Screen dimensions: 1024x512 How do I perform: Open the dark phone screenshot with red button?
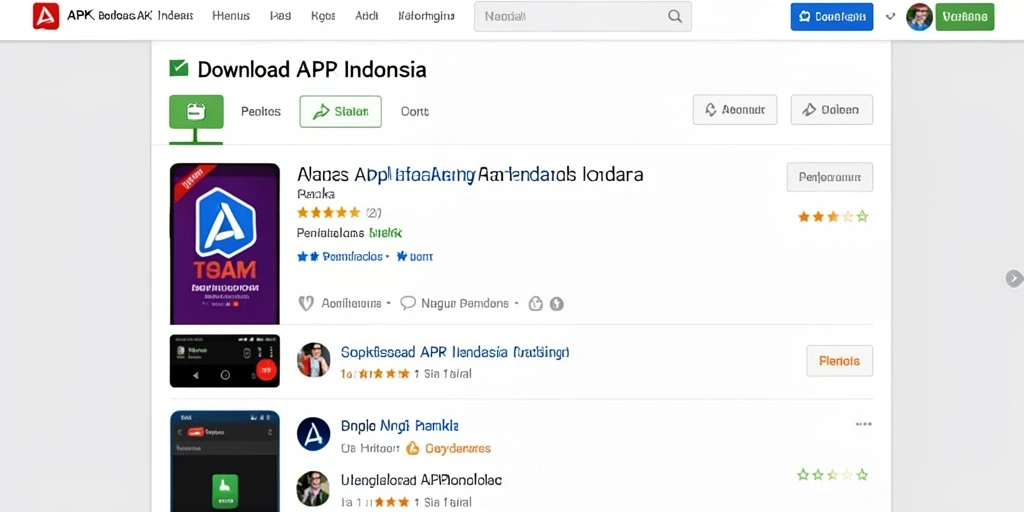point(225,360)
